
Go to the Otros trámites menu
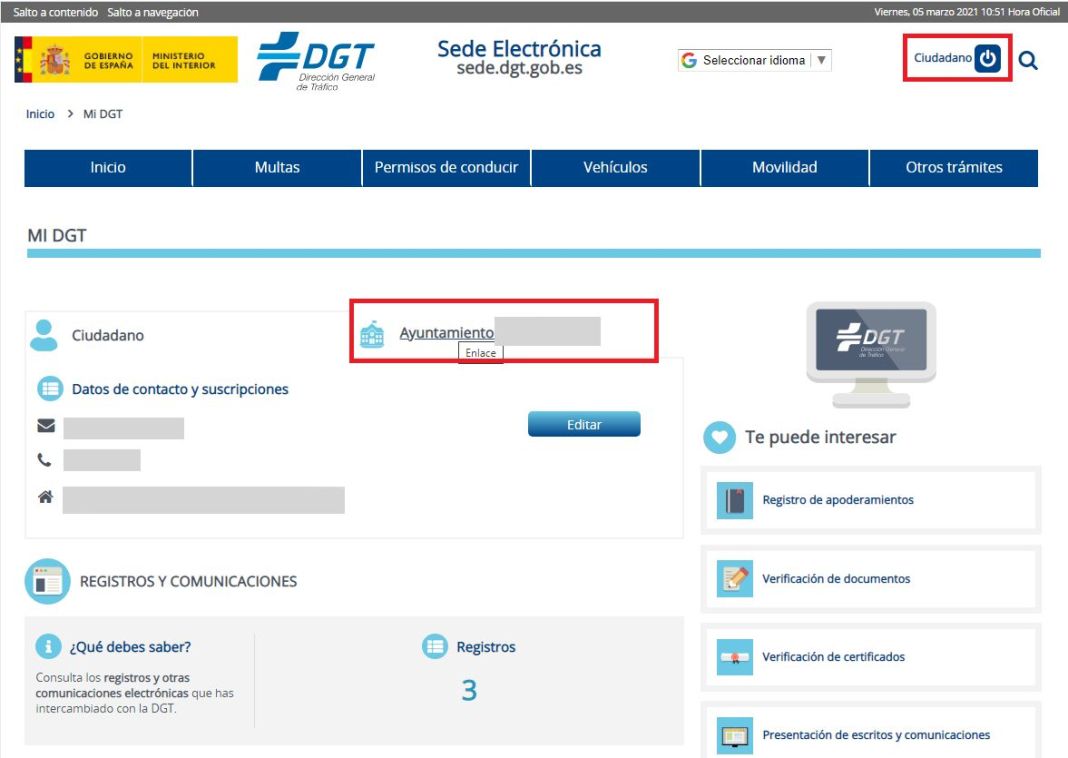pyautogui.click(x=953, y=168)
